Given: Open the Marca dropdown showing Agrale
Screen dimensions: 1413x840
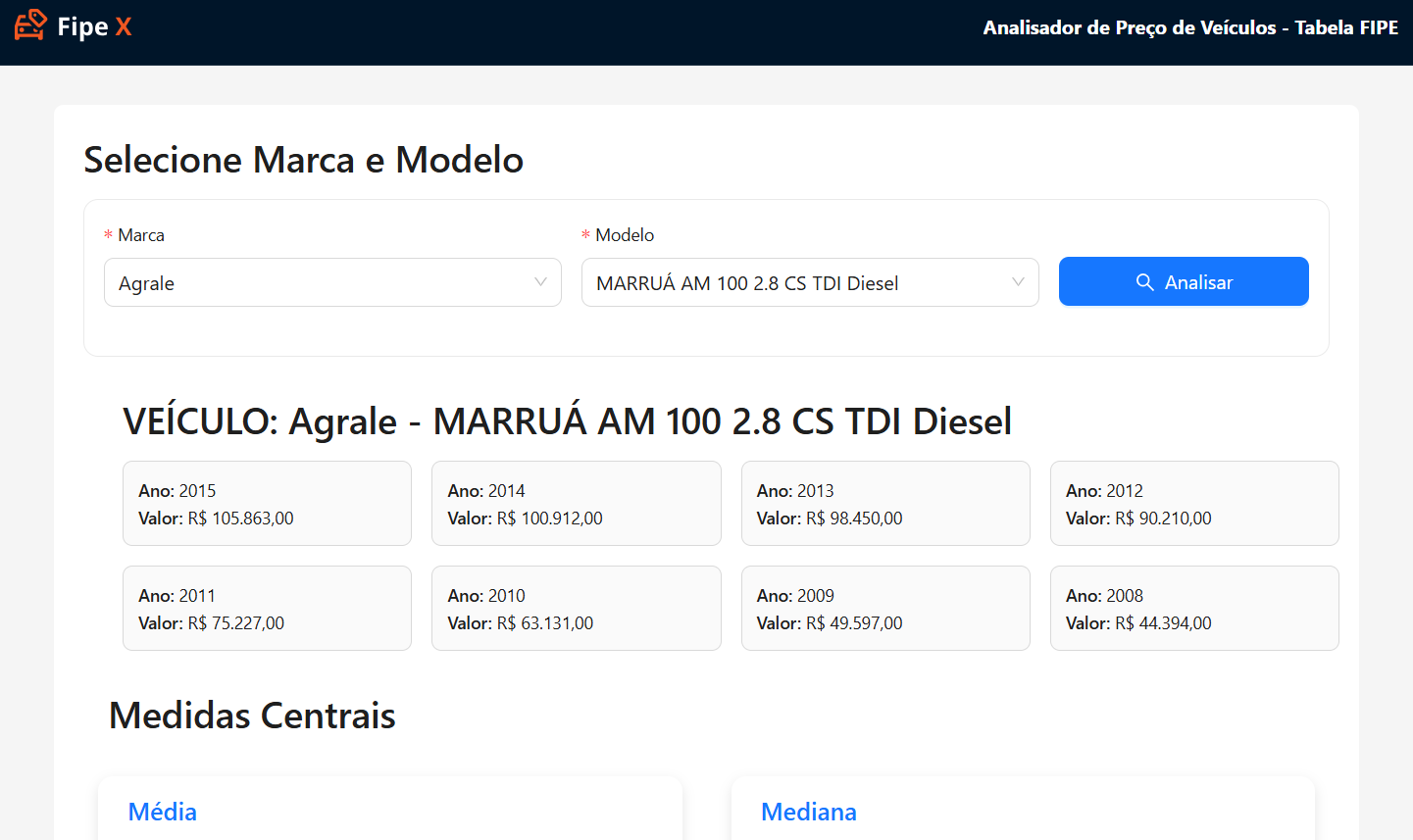Looking at the screenshot, I should point(332,282).
